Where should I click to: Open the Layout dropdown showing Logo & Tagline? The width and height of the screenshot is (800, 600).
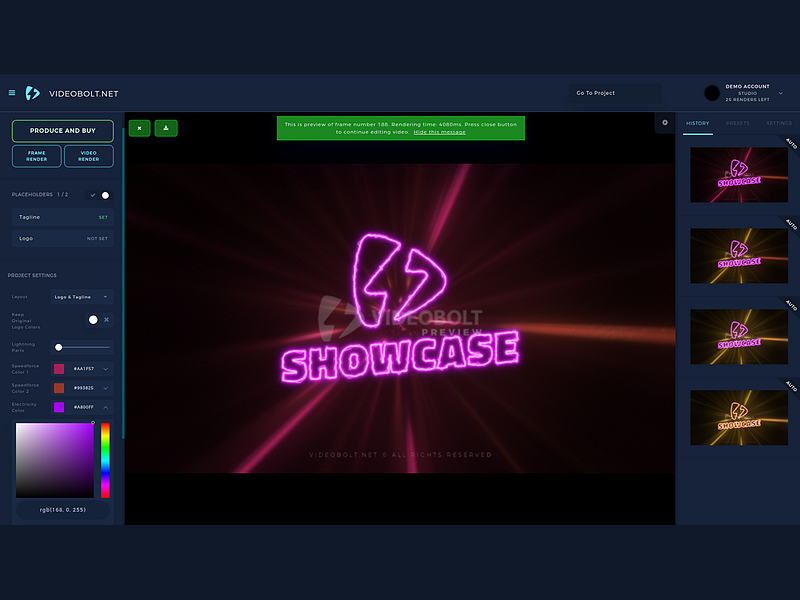pos(80,297)
